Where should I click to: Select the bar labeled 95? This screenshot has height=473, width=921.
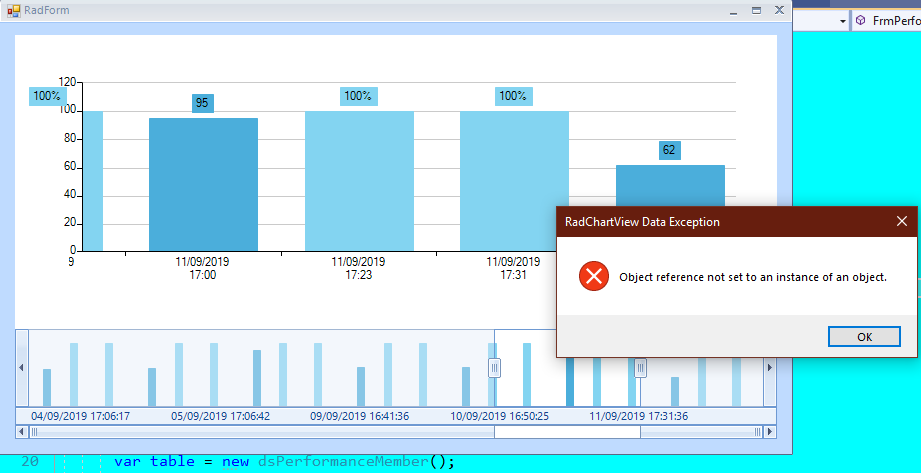pos(203,184)
